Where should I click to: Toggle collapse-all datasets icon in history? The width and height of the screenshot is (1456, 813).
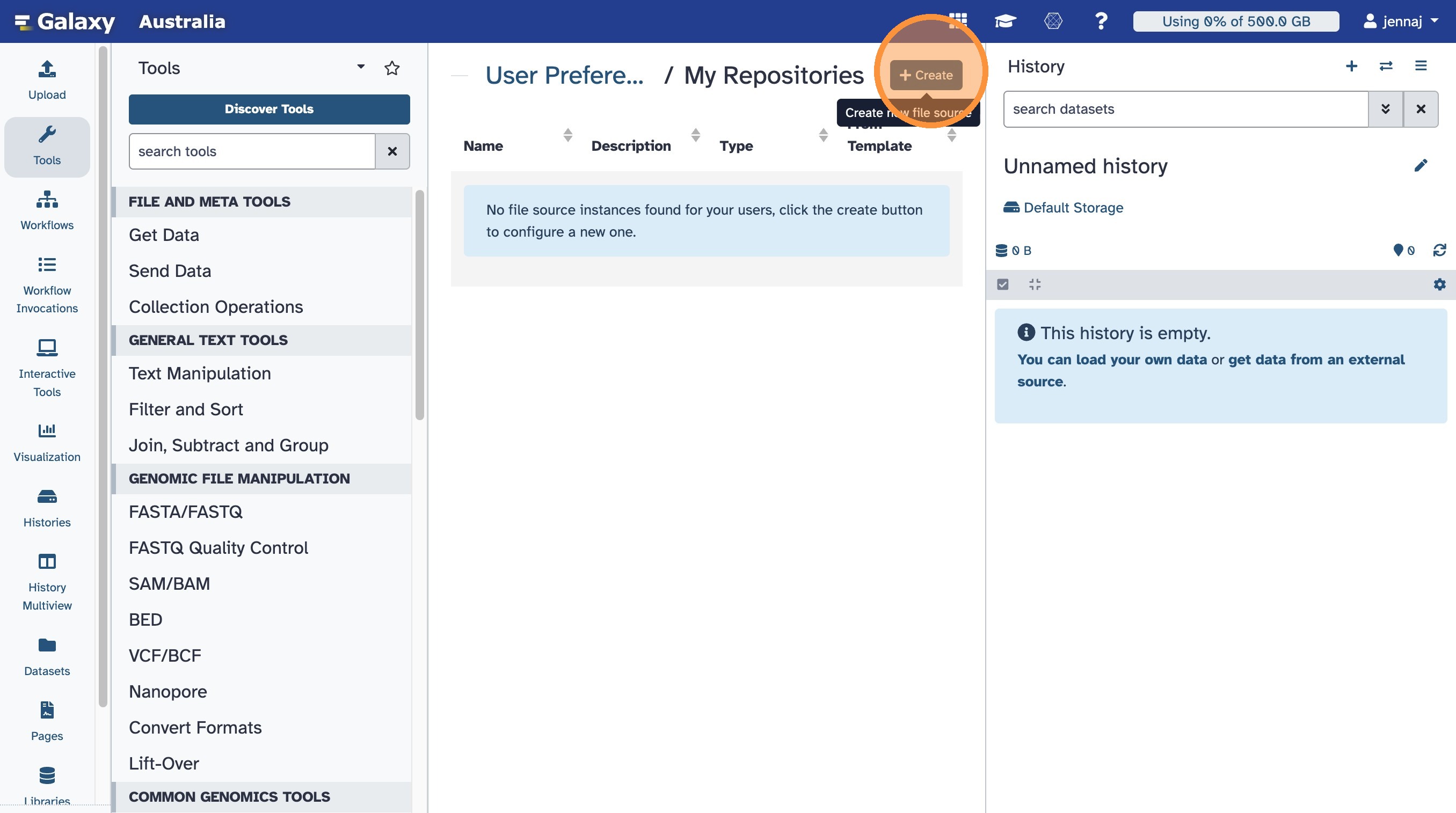1035,284
